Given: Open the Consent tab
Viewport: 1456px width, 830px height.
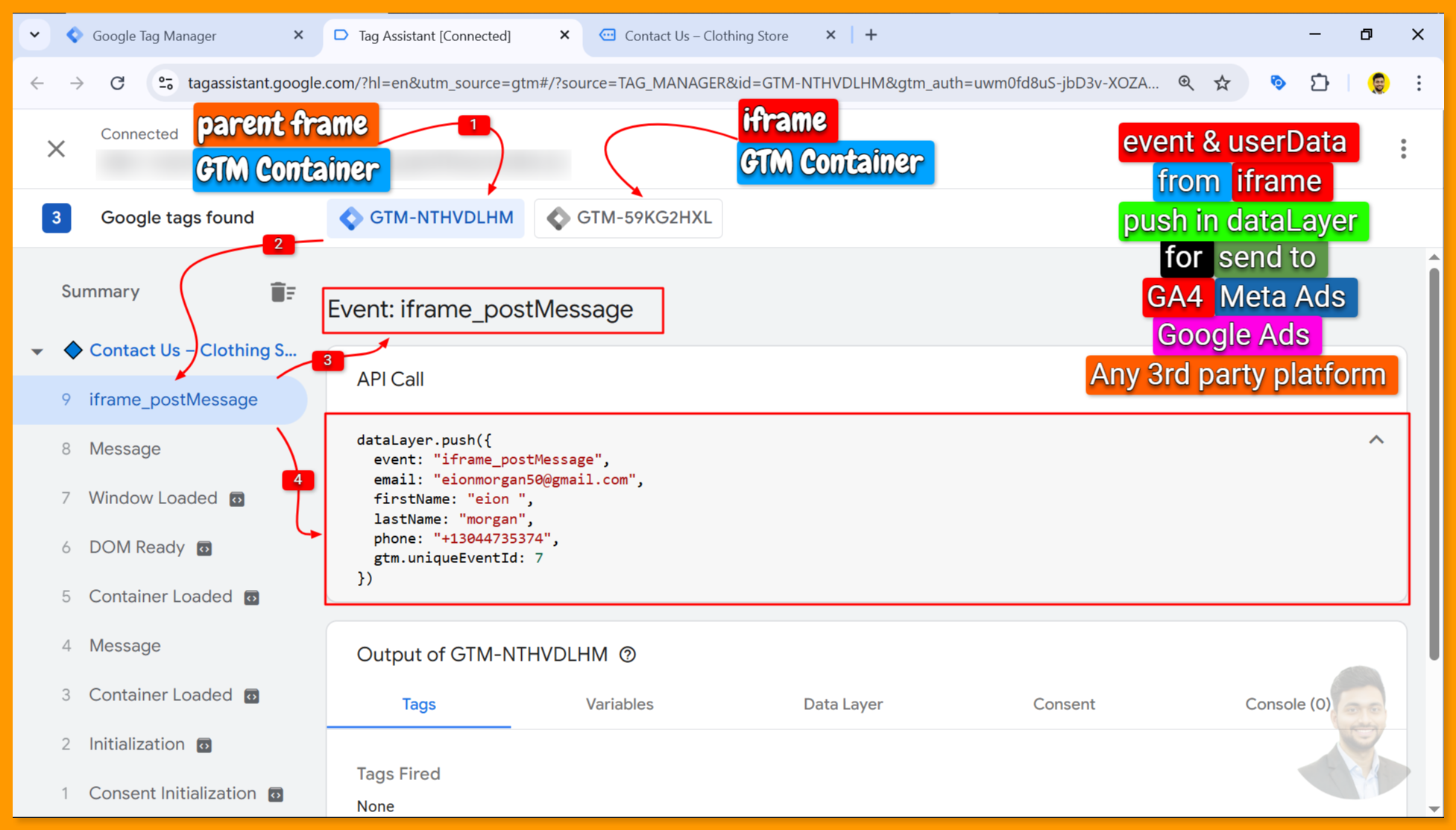Looking at the screenshot, I should click(x=1063, y=704).
